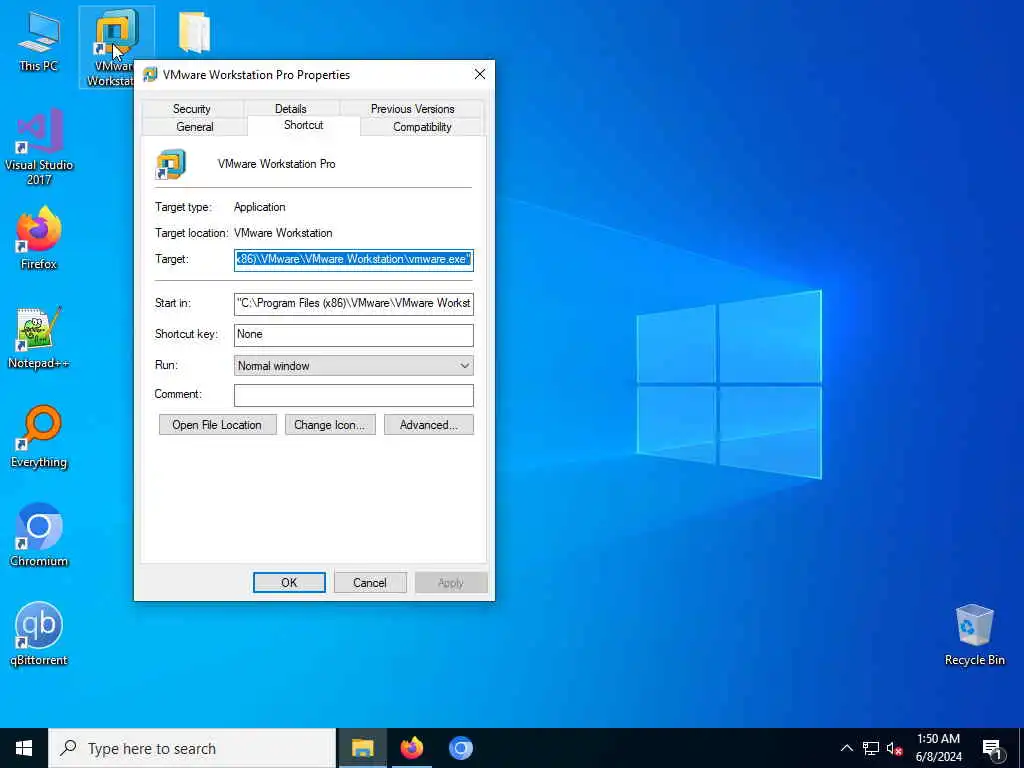Select the folder icon on the desktop

tap(193, 31)
